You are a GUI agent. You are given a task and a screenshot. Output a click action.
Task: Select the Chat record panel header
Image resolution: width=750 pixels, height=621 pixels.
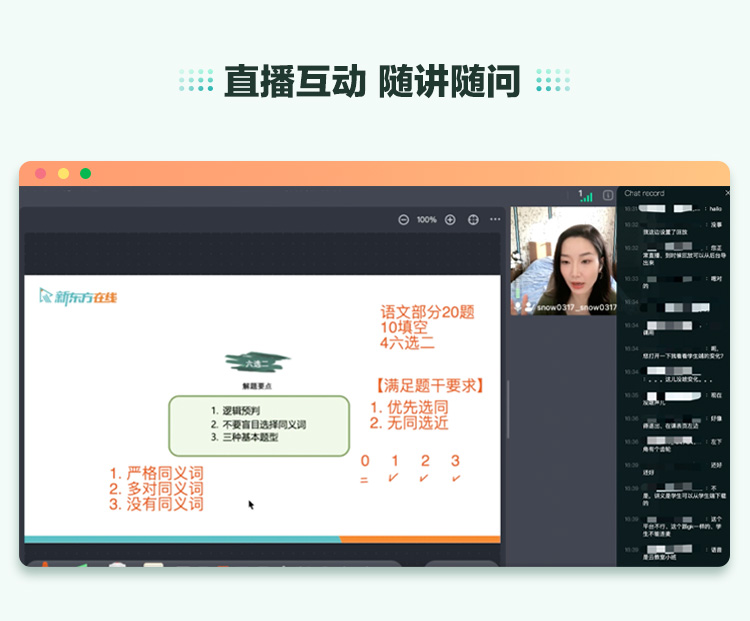(x=645, y=193)
